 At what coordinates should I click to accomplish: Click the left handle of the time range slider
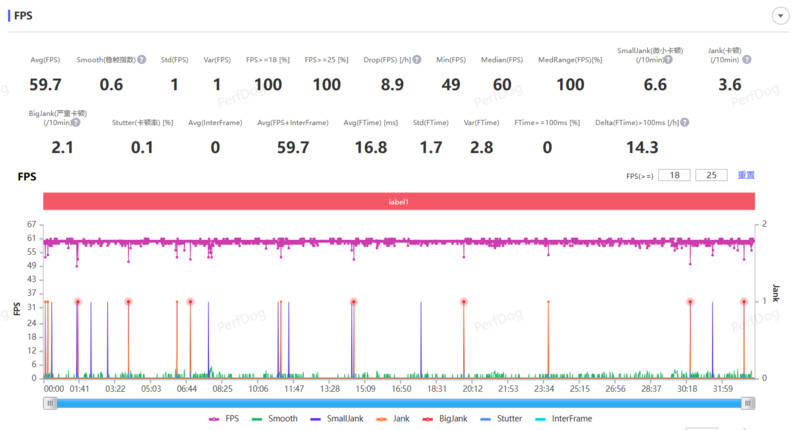coord(50,403)
